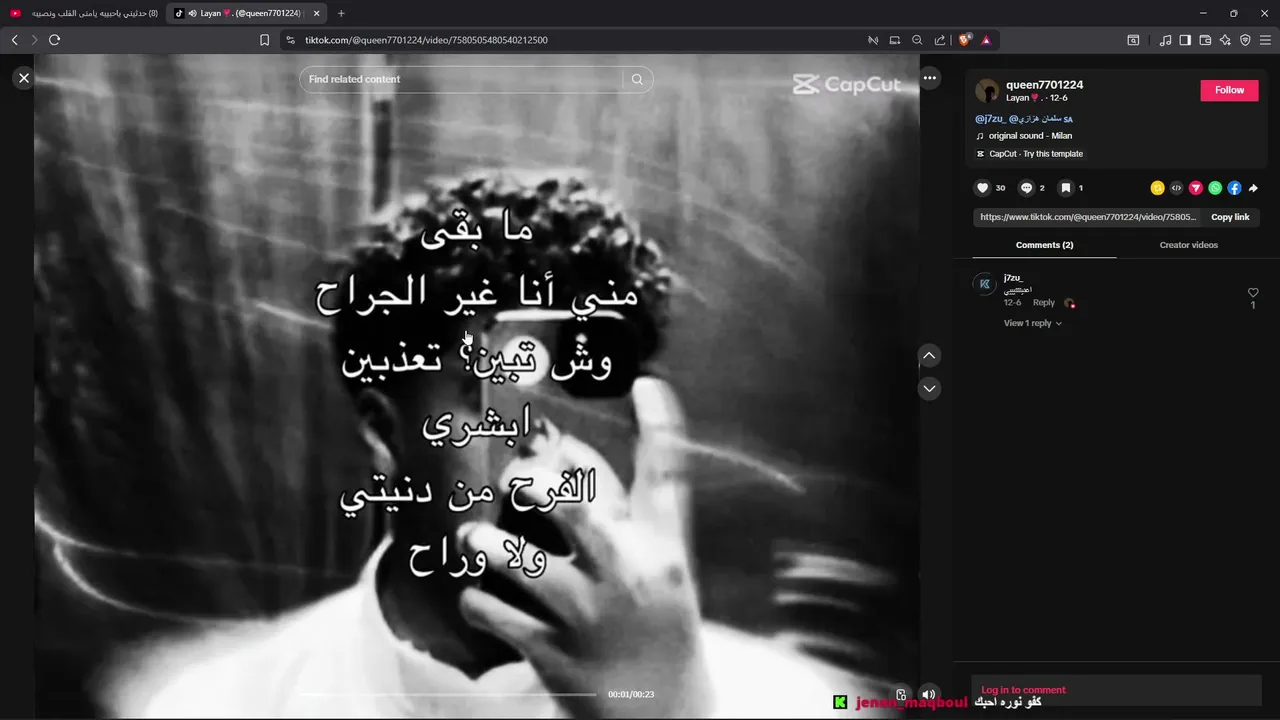Switch to Creator videos tab
Screen dimensions: 1280x720
1188,245
